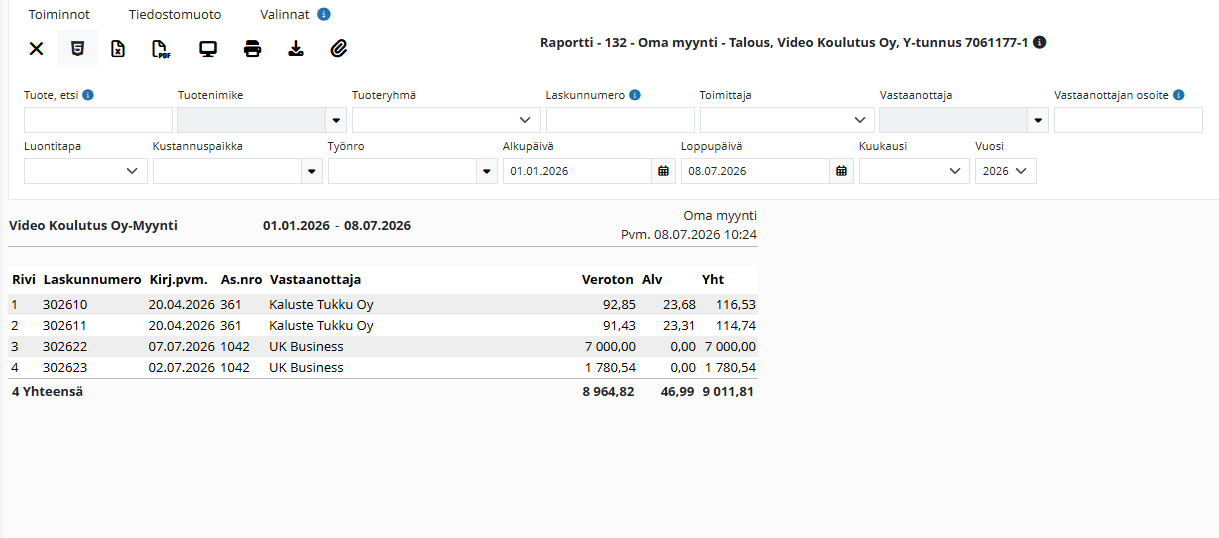Screen dimensions: 1219x538
Task: Click the paperclip attachment icon
Action: pos(339,49)
